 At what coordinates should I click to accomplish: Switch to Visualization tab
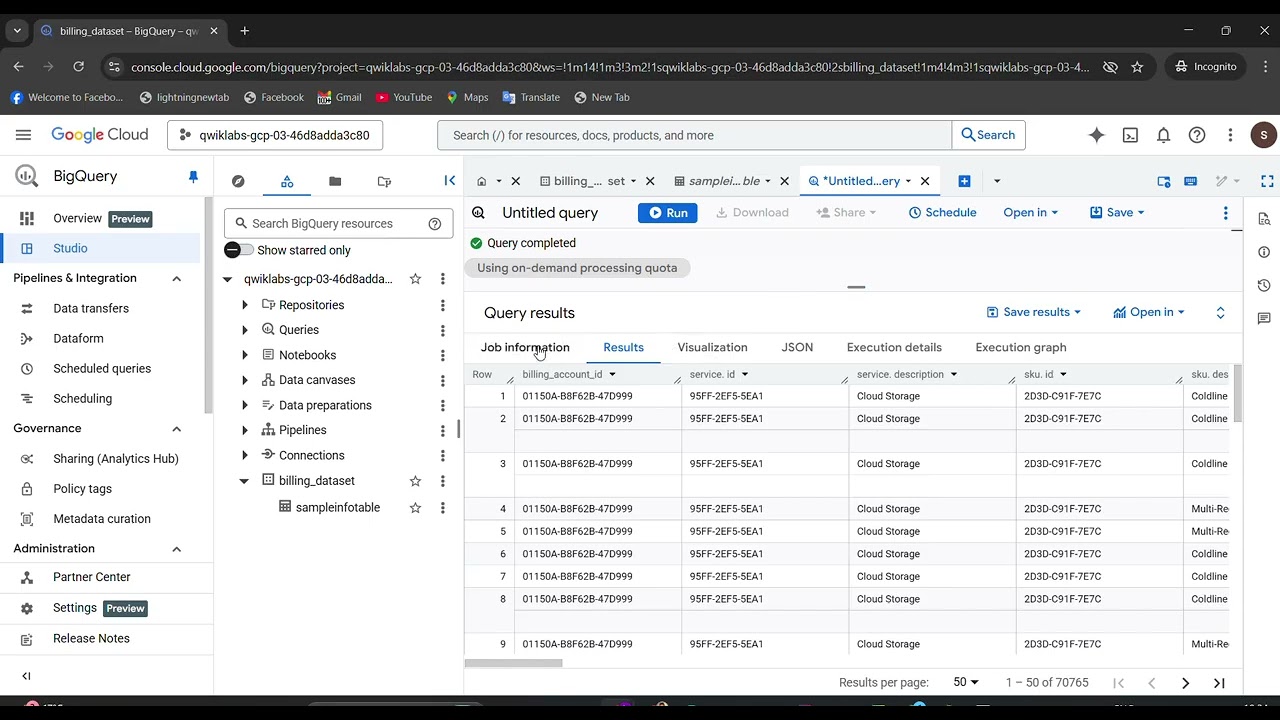point(712,347)
